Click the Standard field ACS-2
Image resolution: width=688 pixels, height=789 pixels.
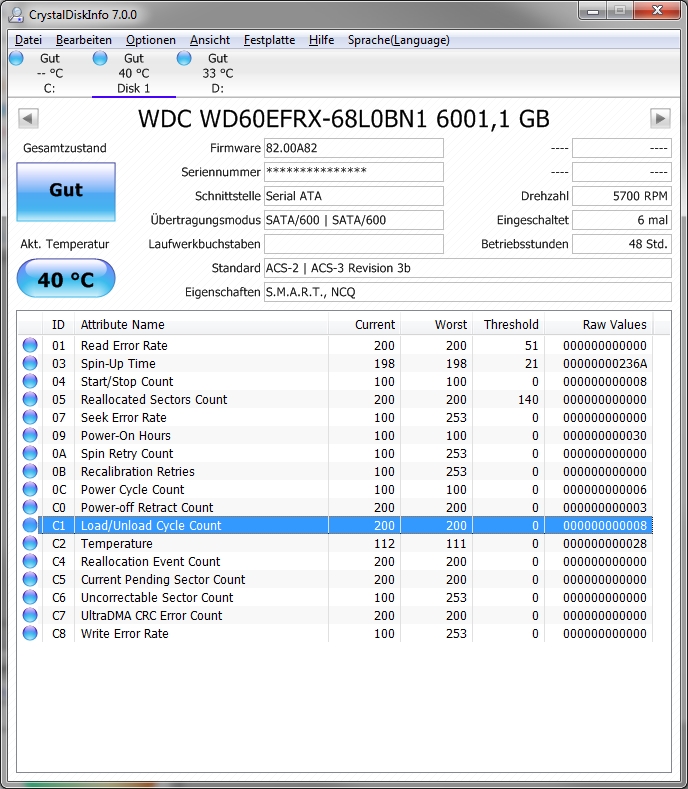468,268
